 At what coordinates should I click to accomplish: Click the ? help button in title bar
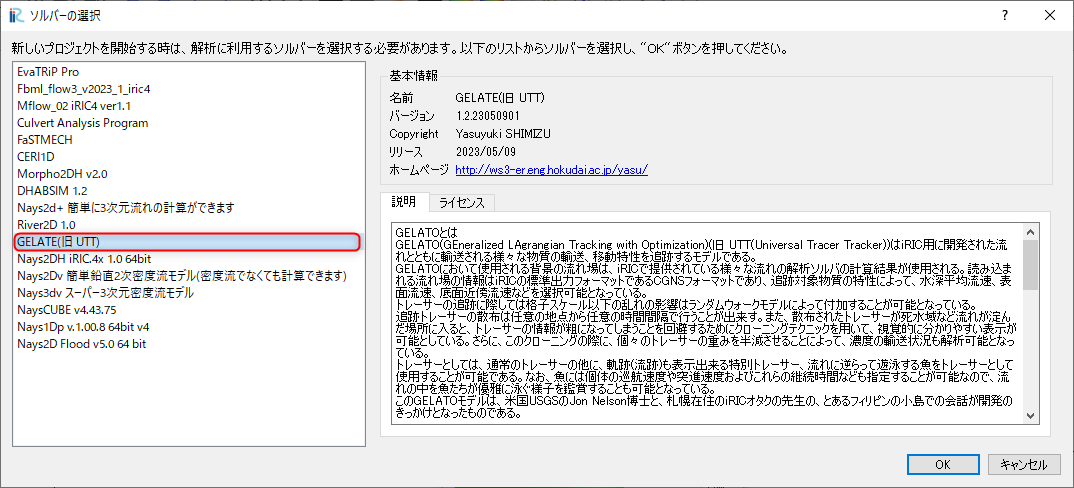(x=1005, y=14)
